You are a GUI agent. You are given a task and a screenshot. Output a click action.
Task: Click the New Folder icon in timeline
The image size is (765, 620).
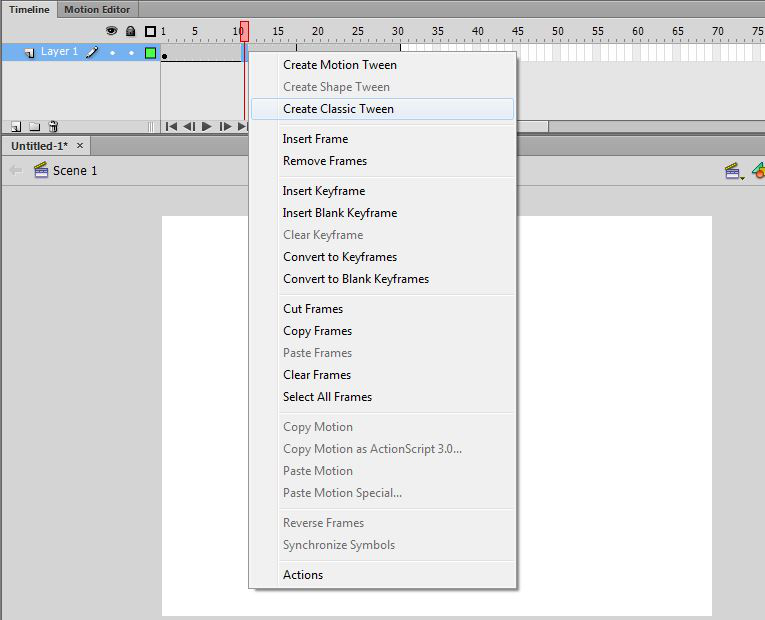[34, 127]
